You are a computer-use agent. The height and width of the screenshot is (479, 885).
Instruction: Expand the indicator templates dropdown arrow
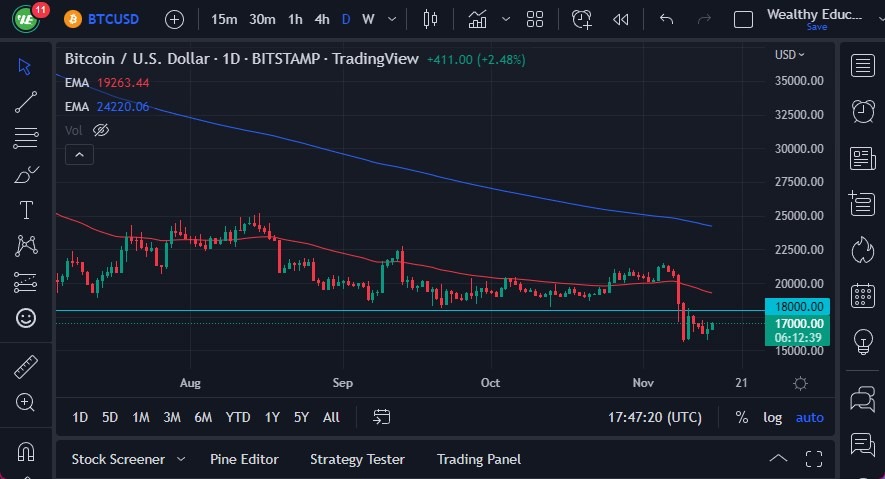click(x=506, y=20)
